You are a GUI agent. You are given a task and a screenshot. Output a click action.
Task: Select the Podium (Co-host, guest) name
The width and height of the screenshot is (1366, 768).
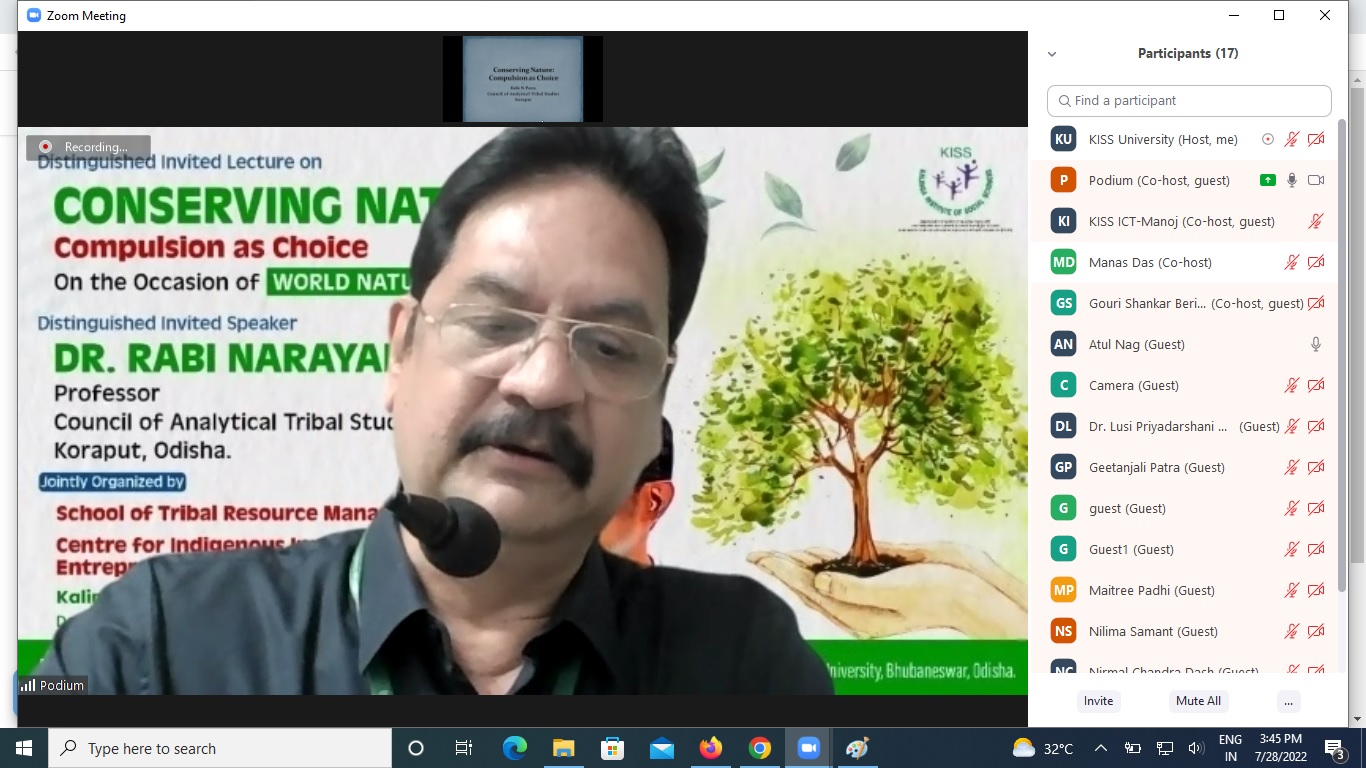click(x=1159, y=180)
